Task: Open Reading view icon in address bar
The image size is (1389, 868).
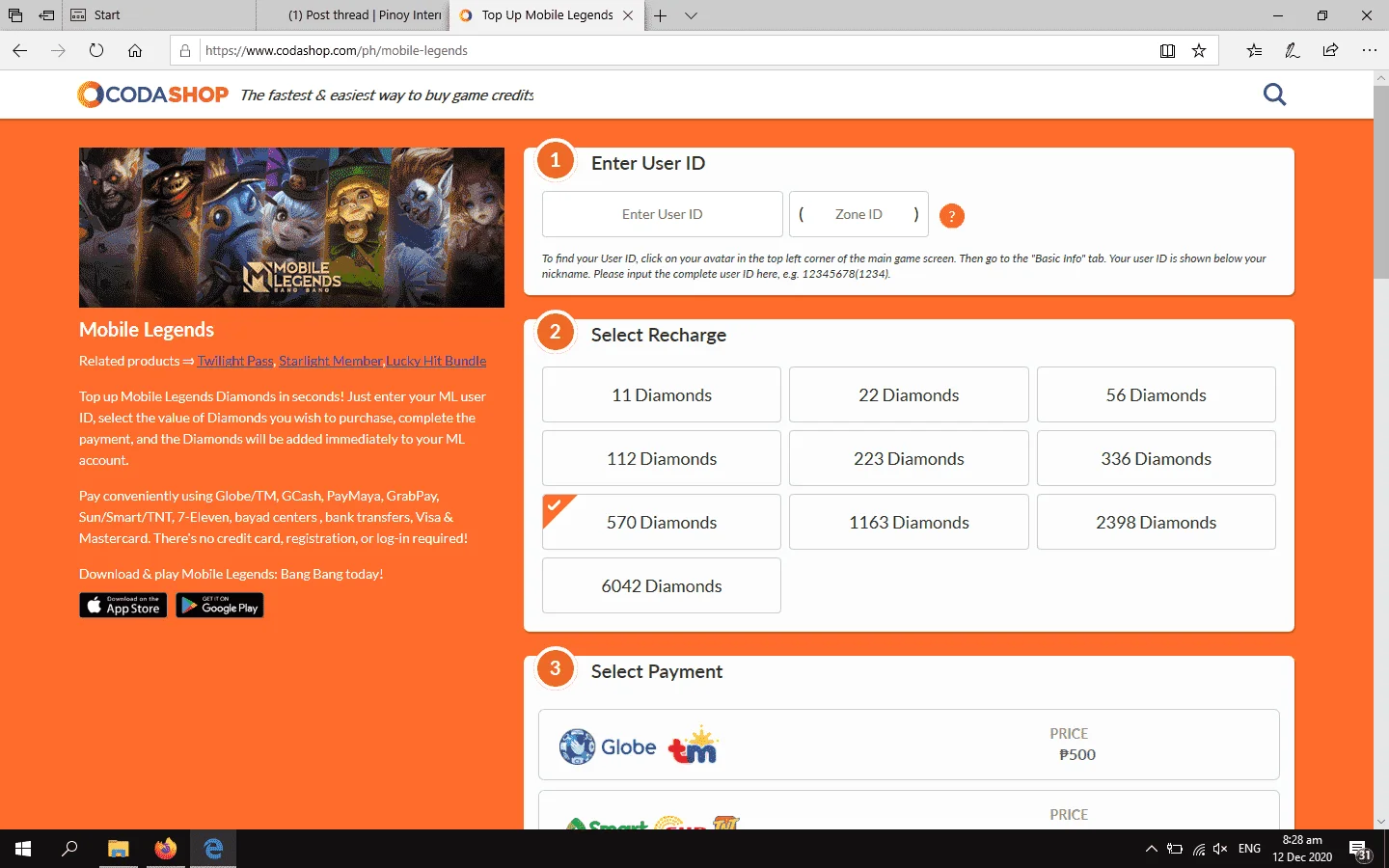Action: click(1167, 51)
